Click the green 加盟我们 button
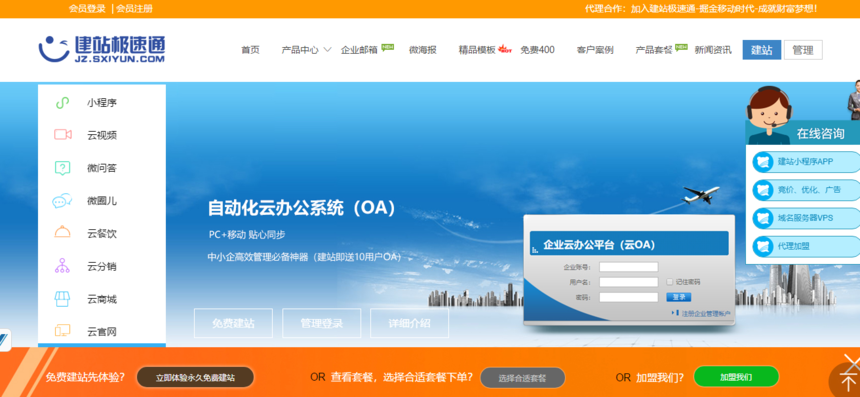Image resolution: width=860 pixels, height=397 pixels. coord(736,377)
